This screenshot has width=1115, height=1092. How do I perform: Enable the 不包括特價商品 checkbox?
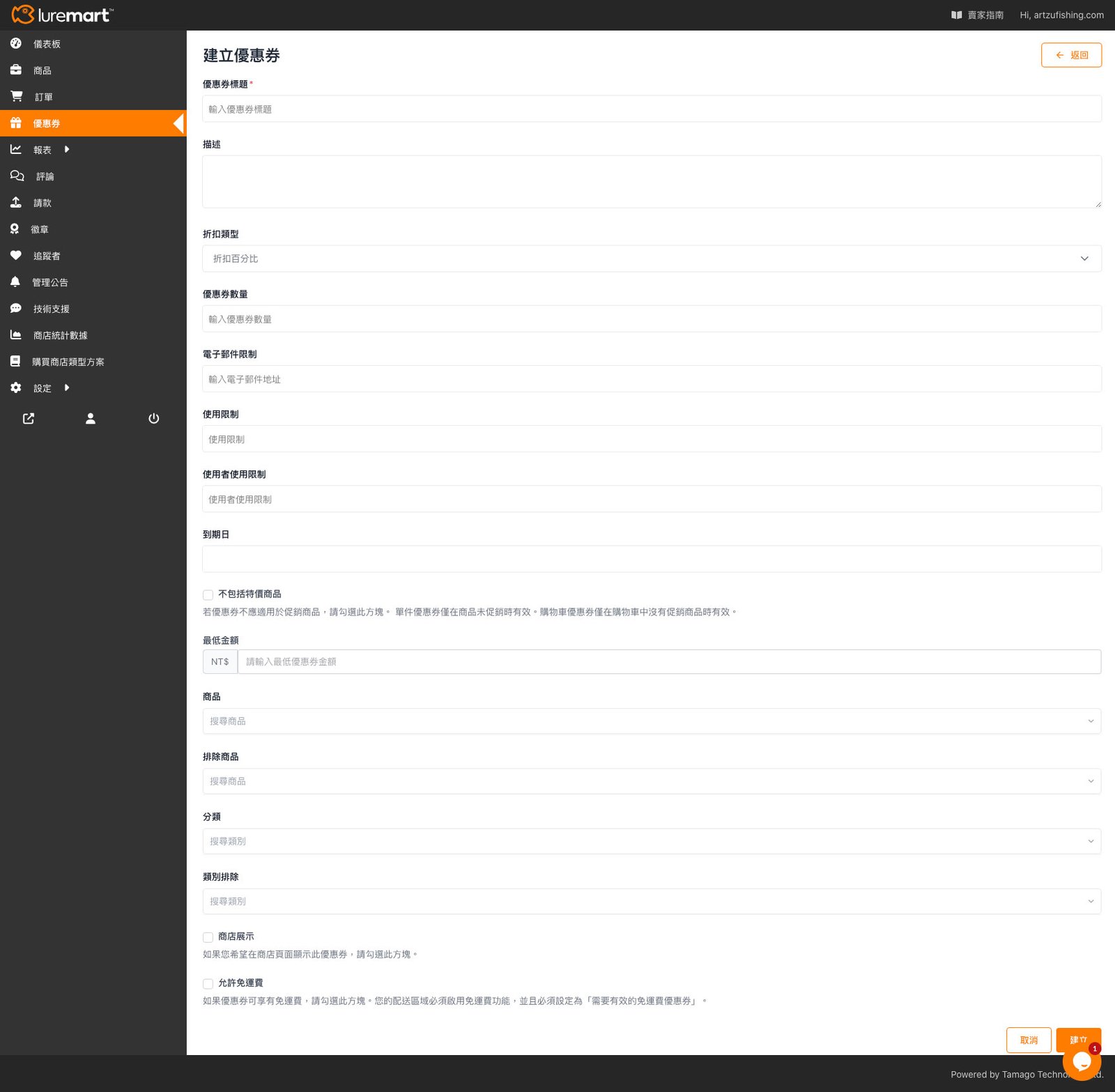click(208, 594)
